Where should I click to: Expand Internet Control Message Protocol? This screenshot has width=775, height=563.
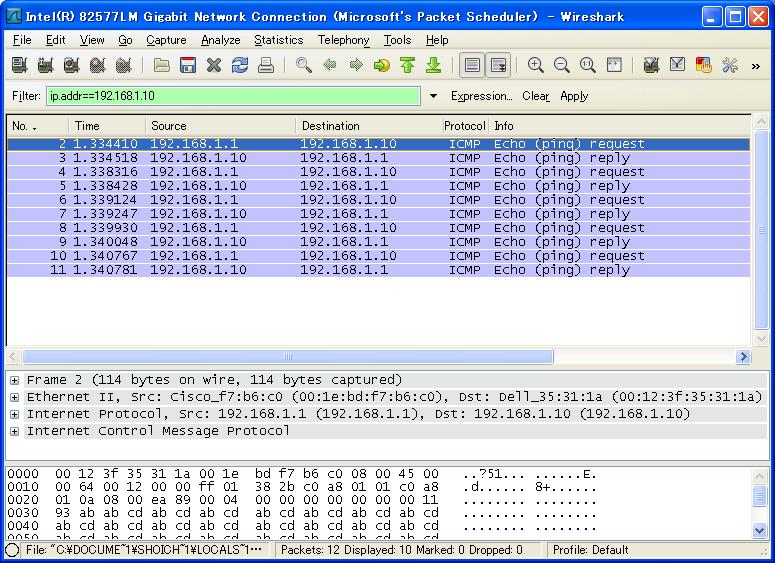click(x=14, y=431)
